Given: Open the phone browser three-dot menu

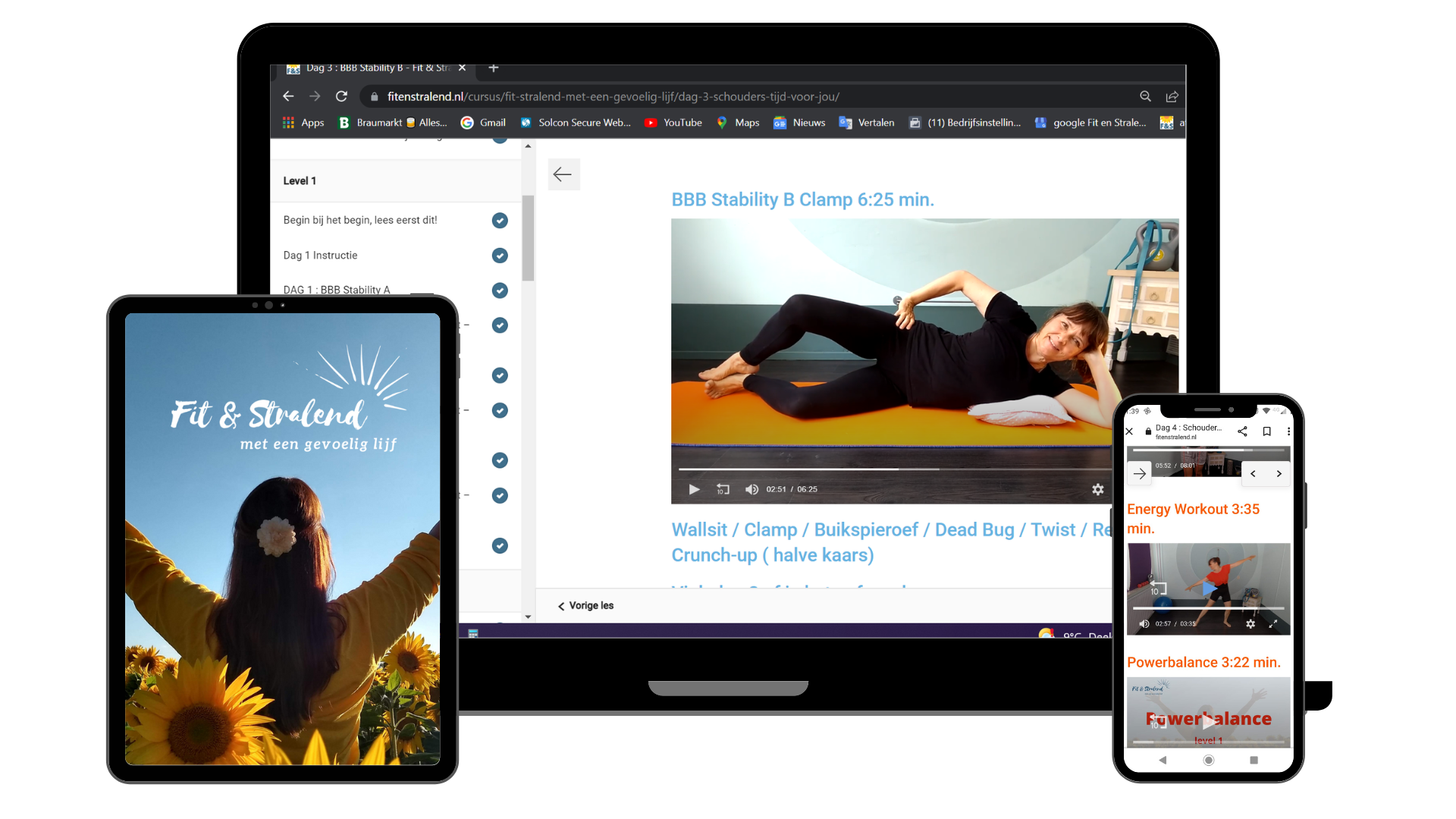Looking at the screenshot, I should pyautogui.click(x=1288, y=431).
